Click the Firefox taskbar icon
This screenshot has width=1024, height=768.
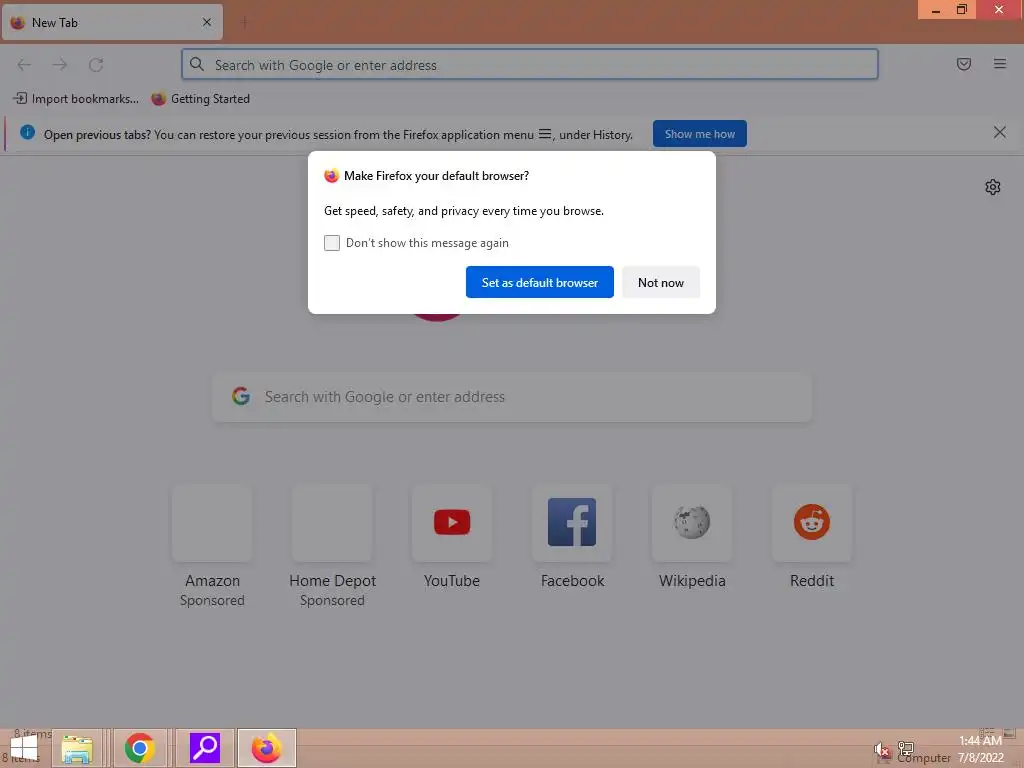click(266, 748)
